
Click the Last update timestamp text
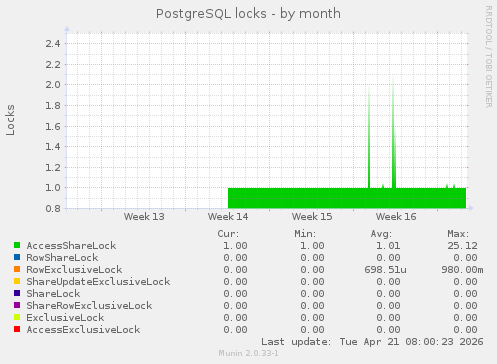[x=372, y=342]
